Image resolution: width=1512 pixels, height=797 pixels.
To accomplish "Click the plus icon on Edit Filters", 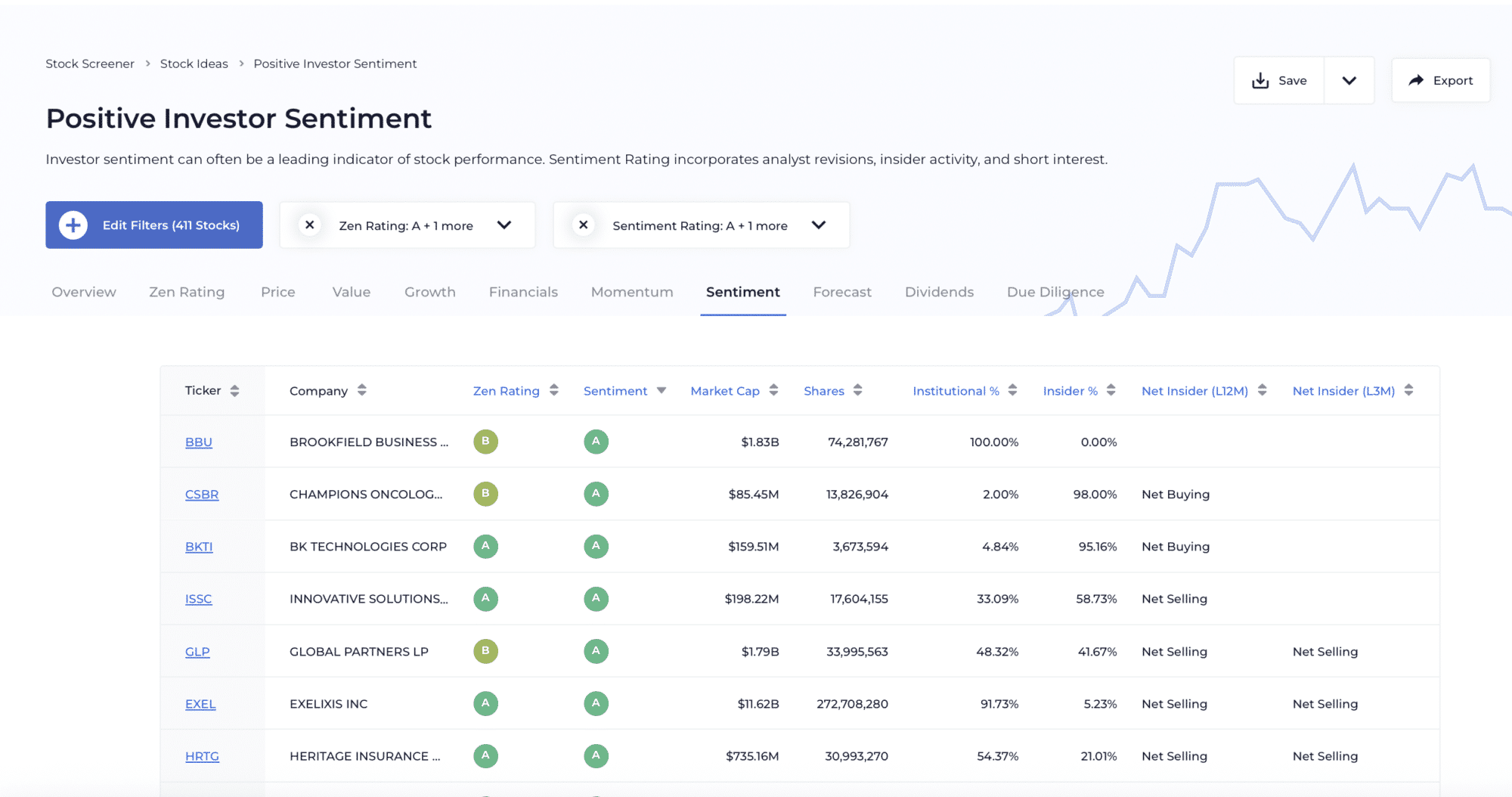I will (x=73, y=225).
